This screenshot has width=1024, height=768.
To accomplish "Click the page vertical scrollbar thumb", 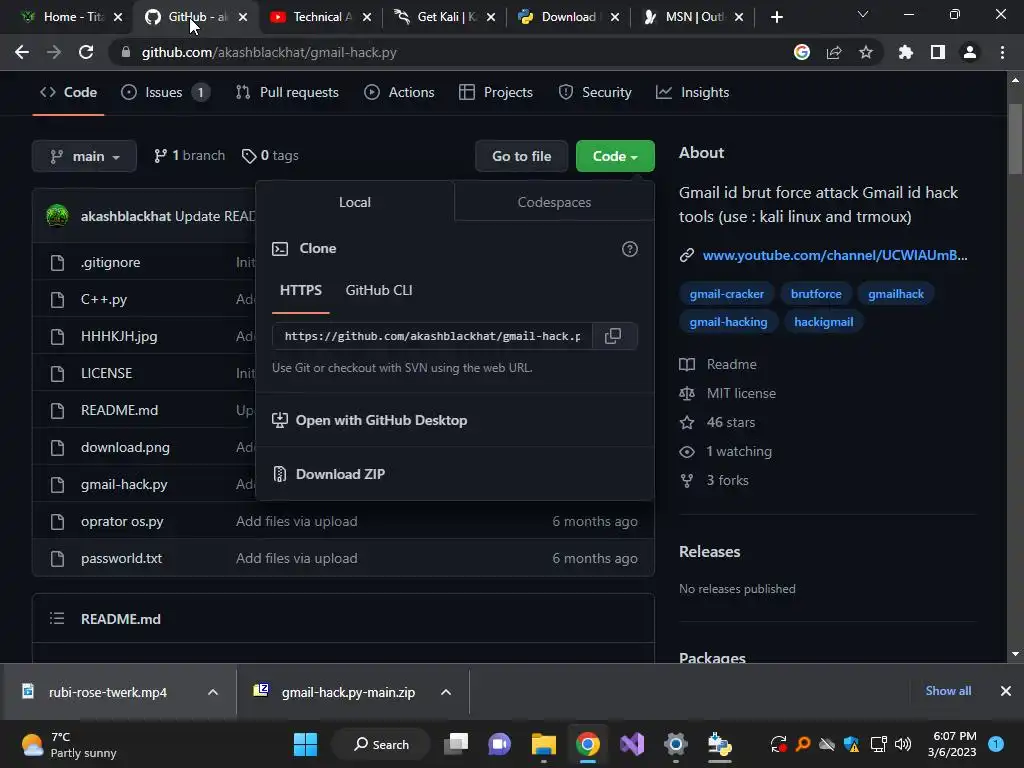I will pos(1015,138).
